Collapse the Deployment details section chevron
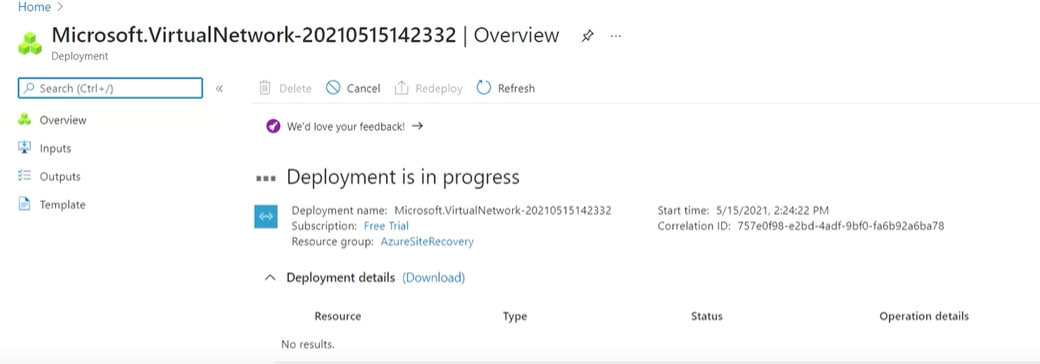The width and height of the screenshot is (1040, 364). [270, 278]
